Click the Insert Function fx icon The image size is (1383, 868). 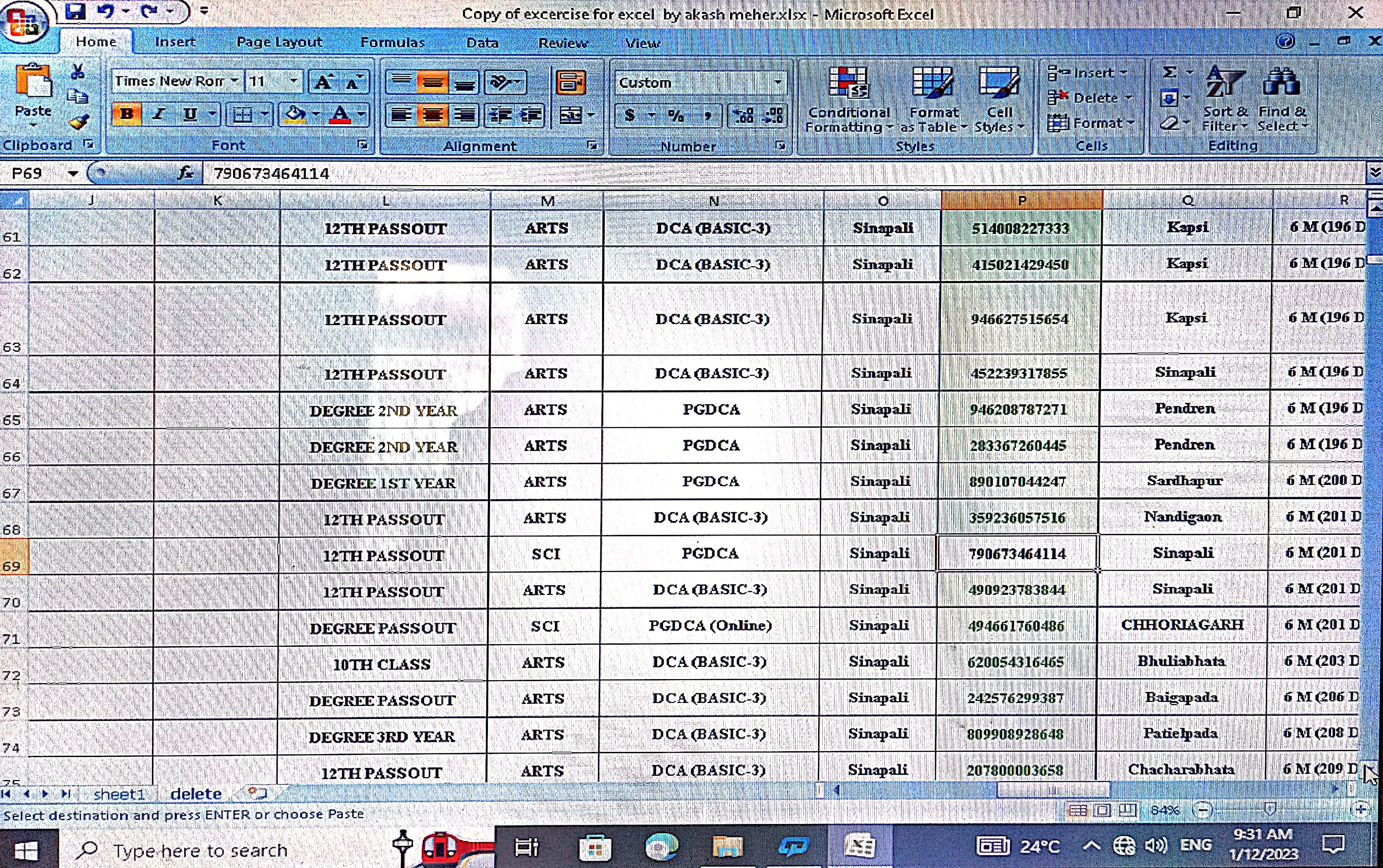[185, 173]
